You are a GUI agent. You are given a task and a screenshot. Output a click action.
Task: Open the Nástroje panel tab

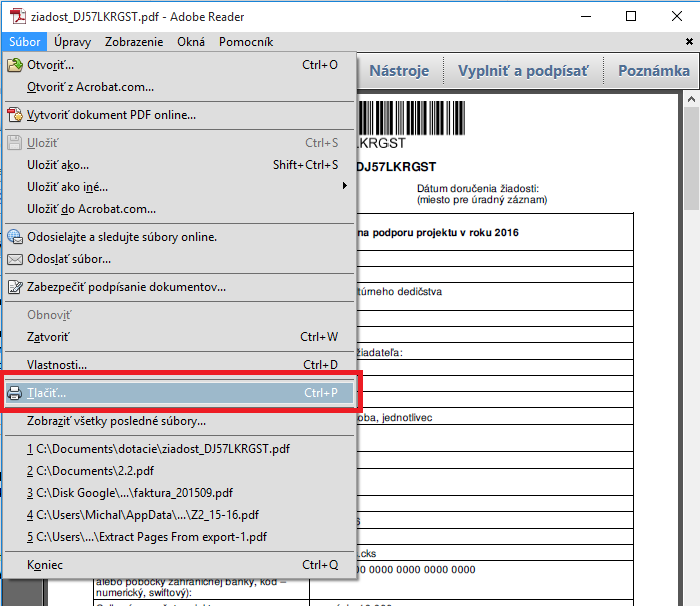pyautogui.click(x=399, y=71)
